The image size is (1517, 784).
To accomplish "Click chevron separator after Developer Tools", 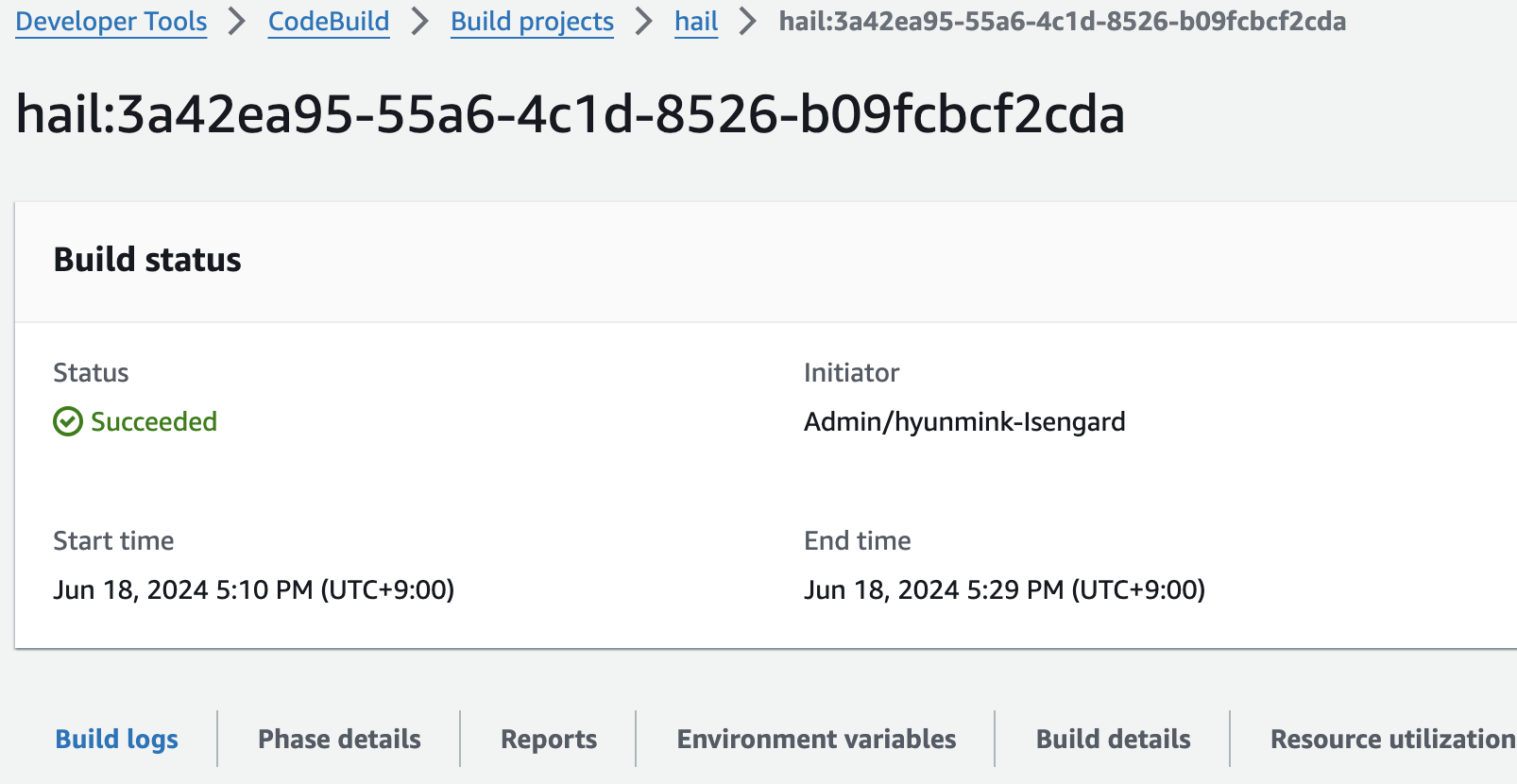I will (x=237, y=21).
